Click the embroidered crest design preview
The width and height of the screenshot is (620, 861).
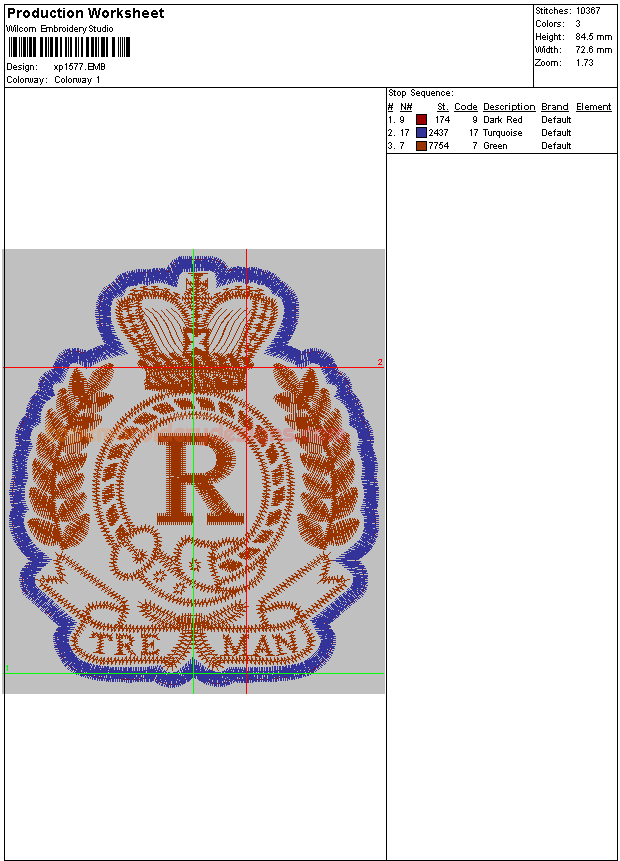pos(194,471)
